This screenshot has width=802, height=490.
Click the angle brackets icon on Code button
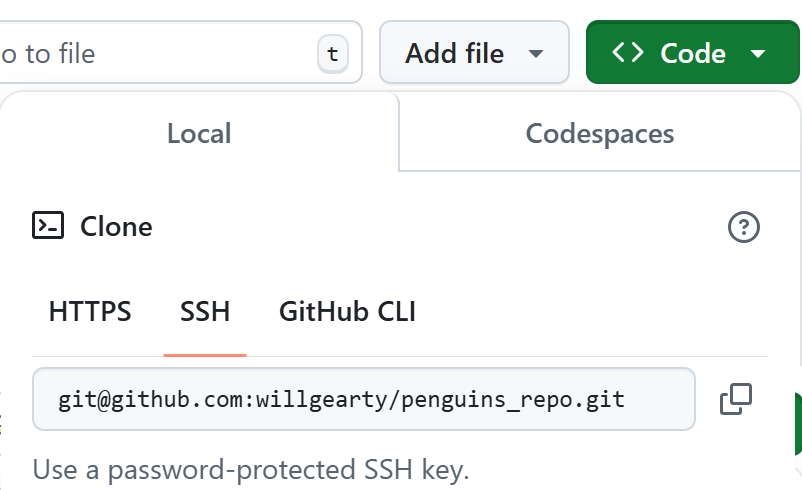click(x=628, y=52)
